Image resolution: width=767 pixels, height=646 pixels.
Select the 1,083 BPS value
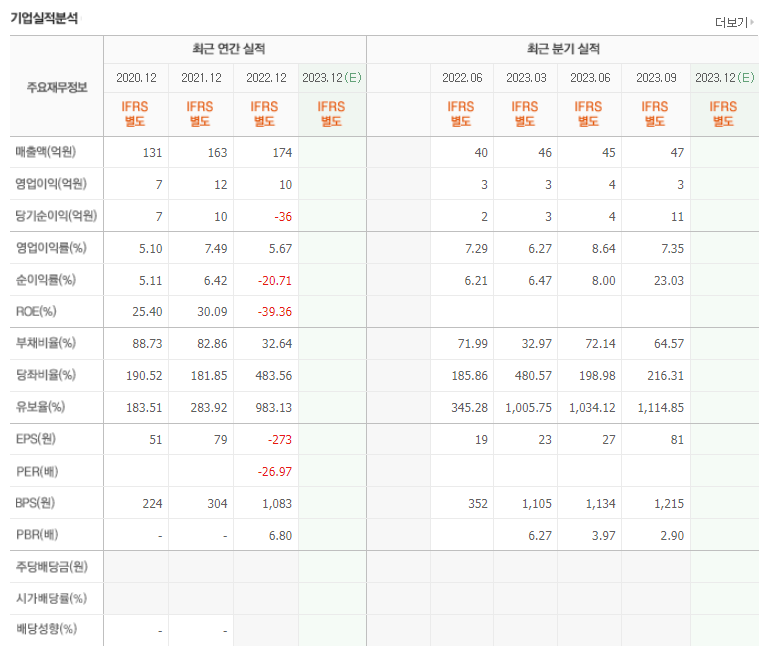(277, 504)
